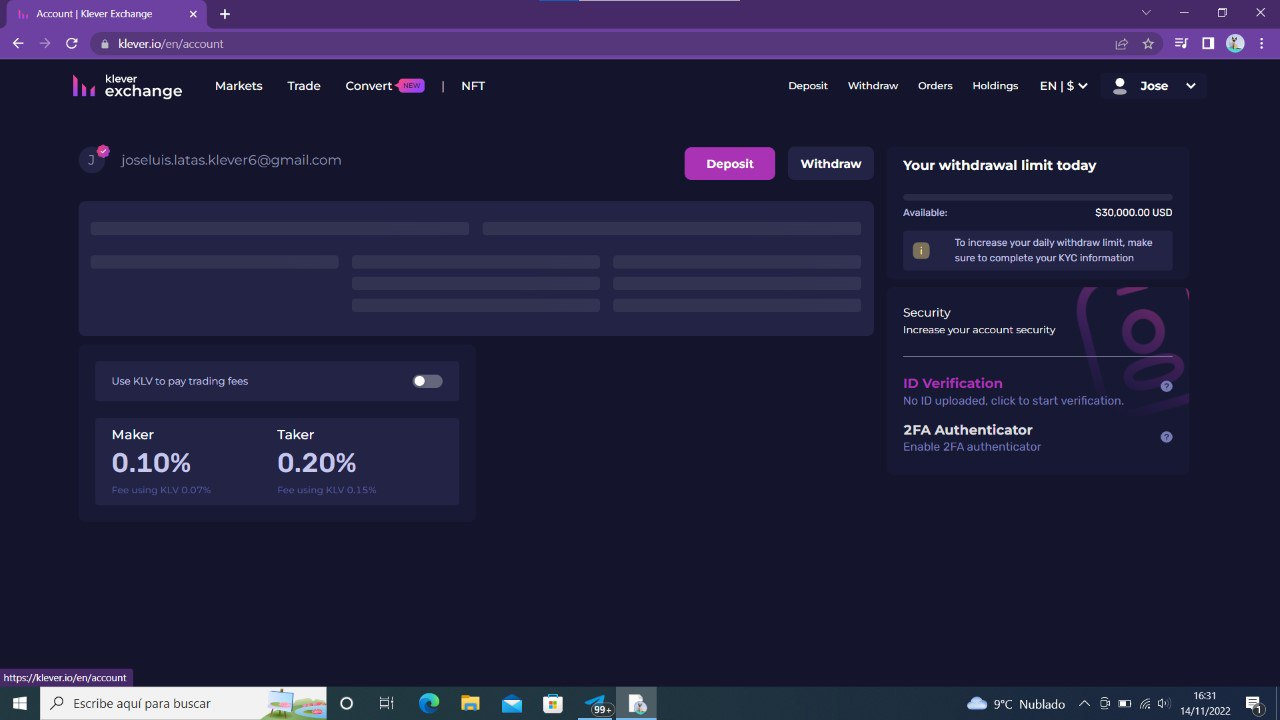Open the Chrome tab search chevron
Screen dimensions: 1280x720
[1145, 13]
